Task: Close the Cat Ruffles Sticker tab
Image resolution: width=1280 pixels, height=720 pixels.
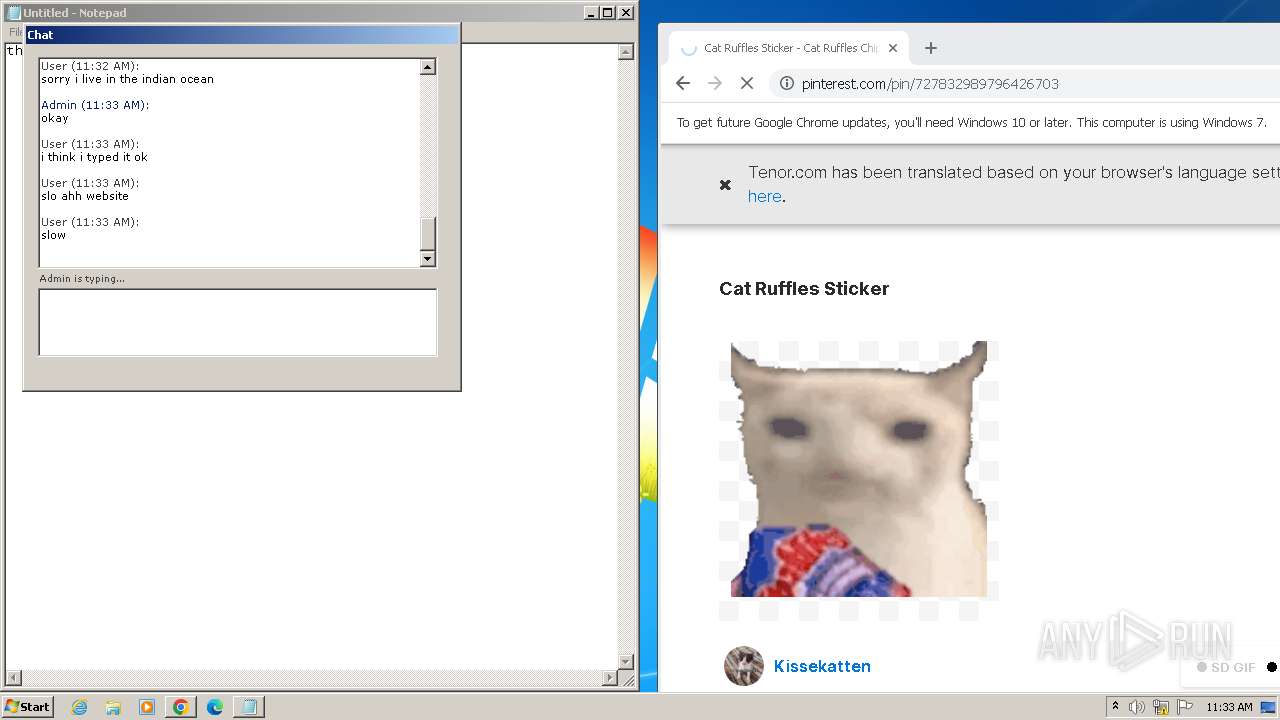Action: coord(893,48)
